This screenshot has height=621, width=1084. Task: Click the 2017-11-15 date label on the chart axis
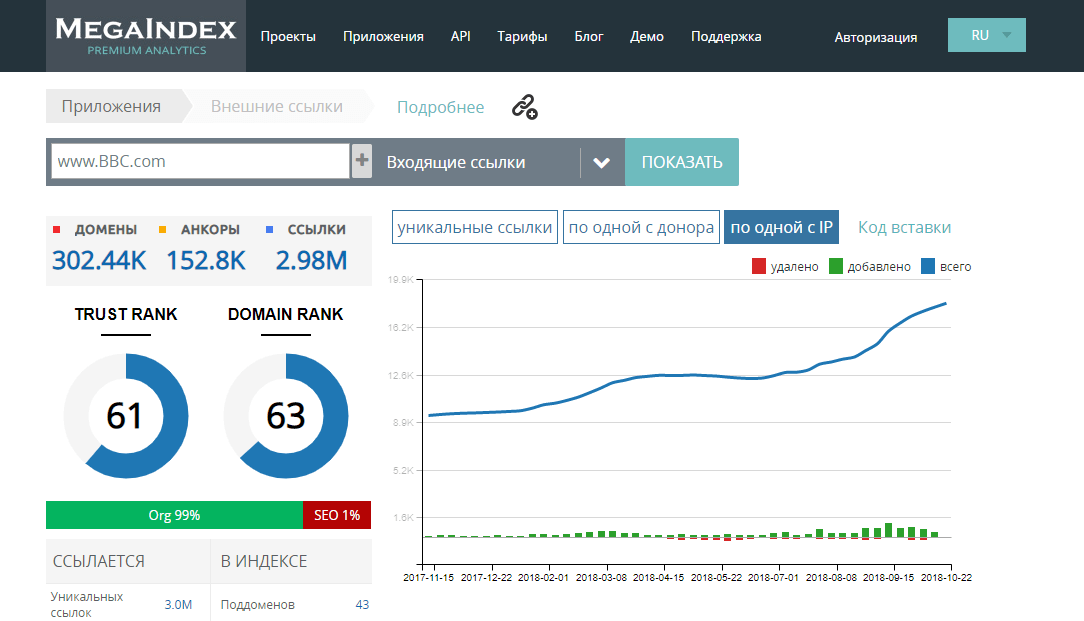(x=429, y=577)
